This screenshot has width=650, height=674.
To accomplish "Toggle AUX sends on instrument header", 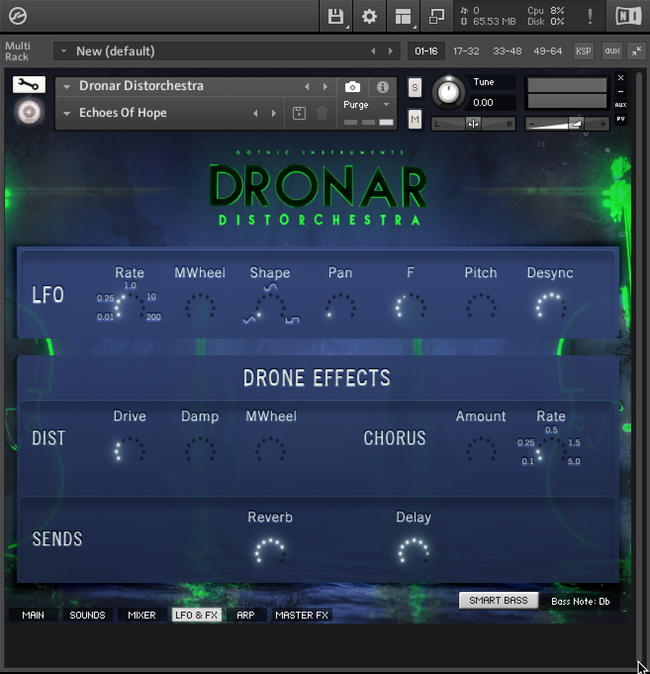I will [620, 105].
